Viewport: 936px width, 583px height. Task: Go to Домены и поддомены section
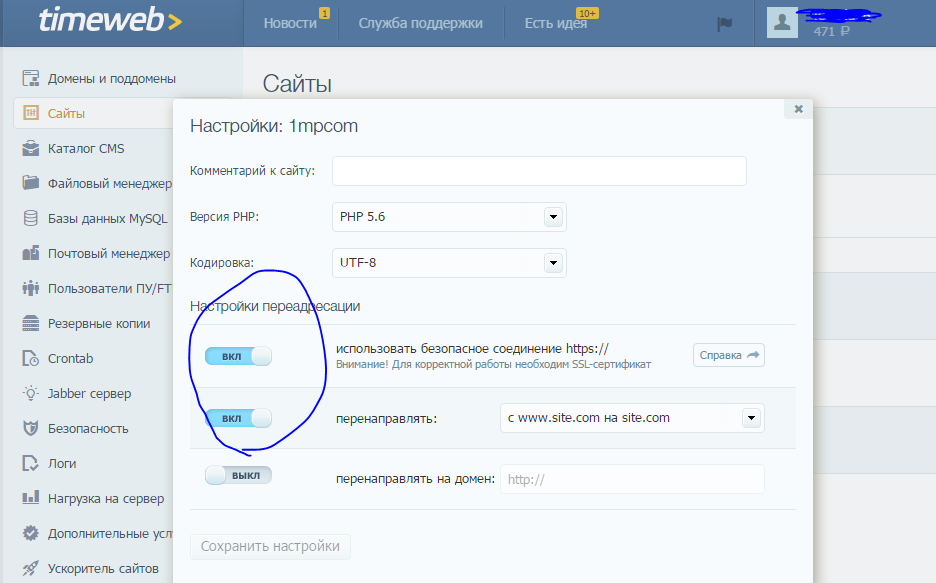pyautogui.click(x=112, y=78)
